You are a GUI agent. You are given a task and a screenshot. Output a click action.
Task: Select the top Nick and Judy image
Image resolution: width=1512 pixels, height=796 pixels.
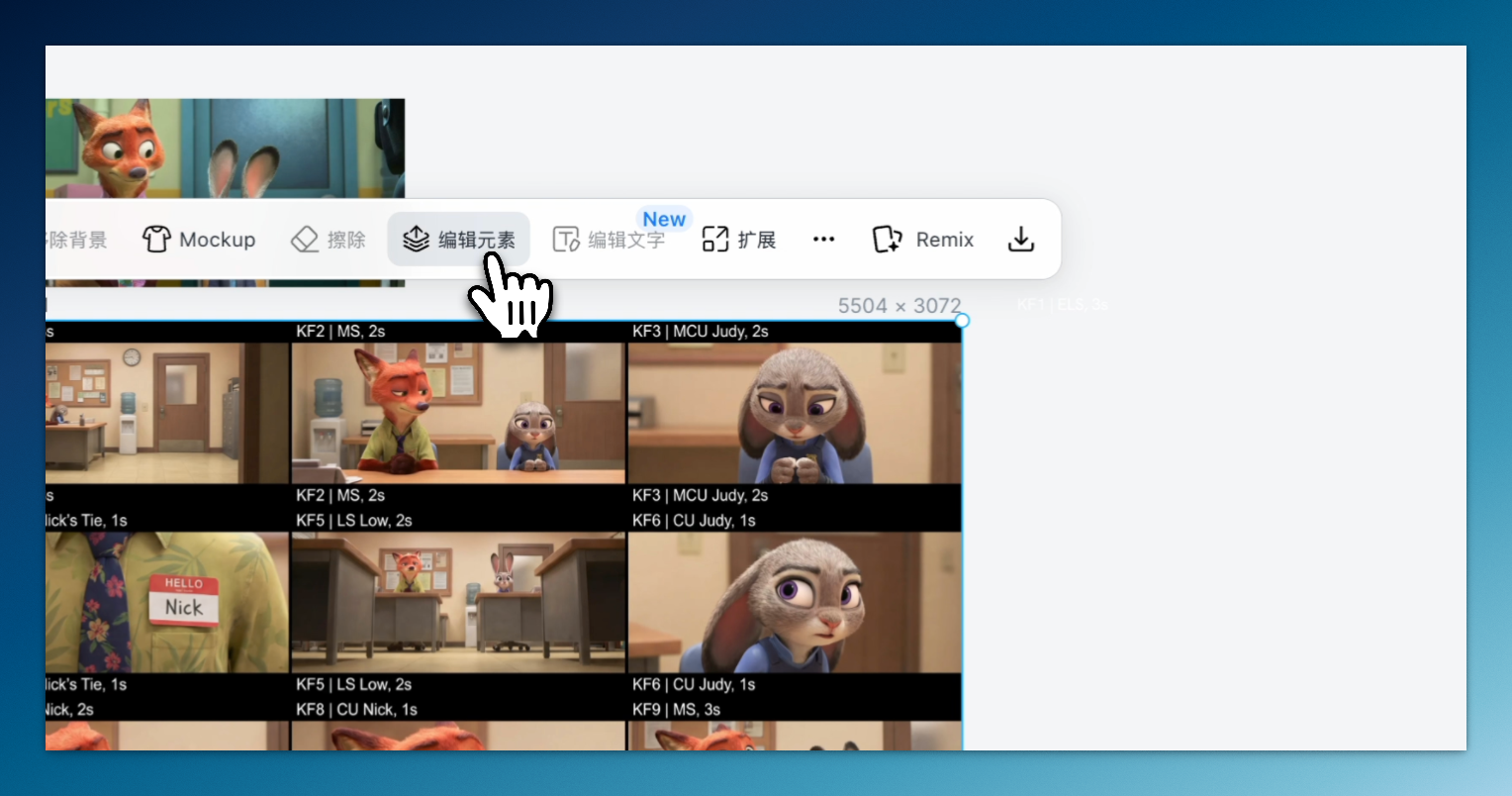point(225,149)
